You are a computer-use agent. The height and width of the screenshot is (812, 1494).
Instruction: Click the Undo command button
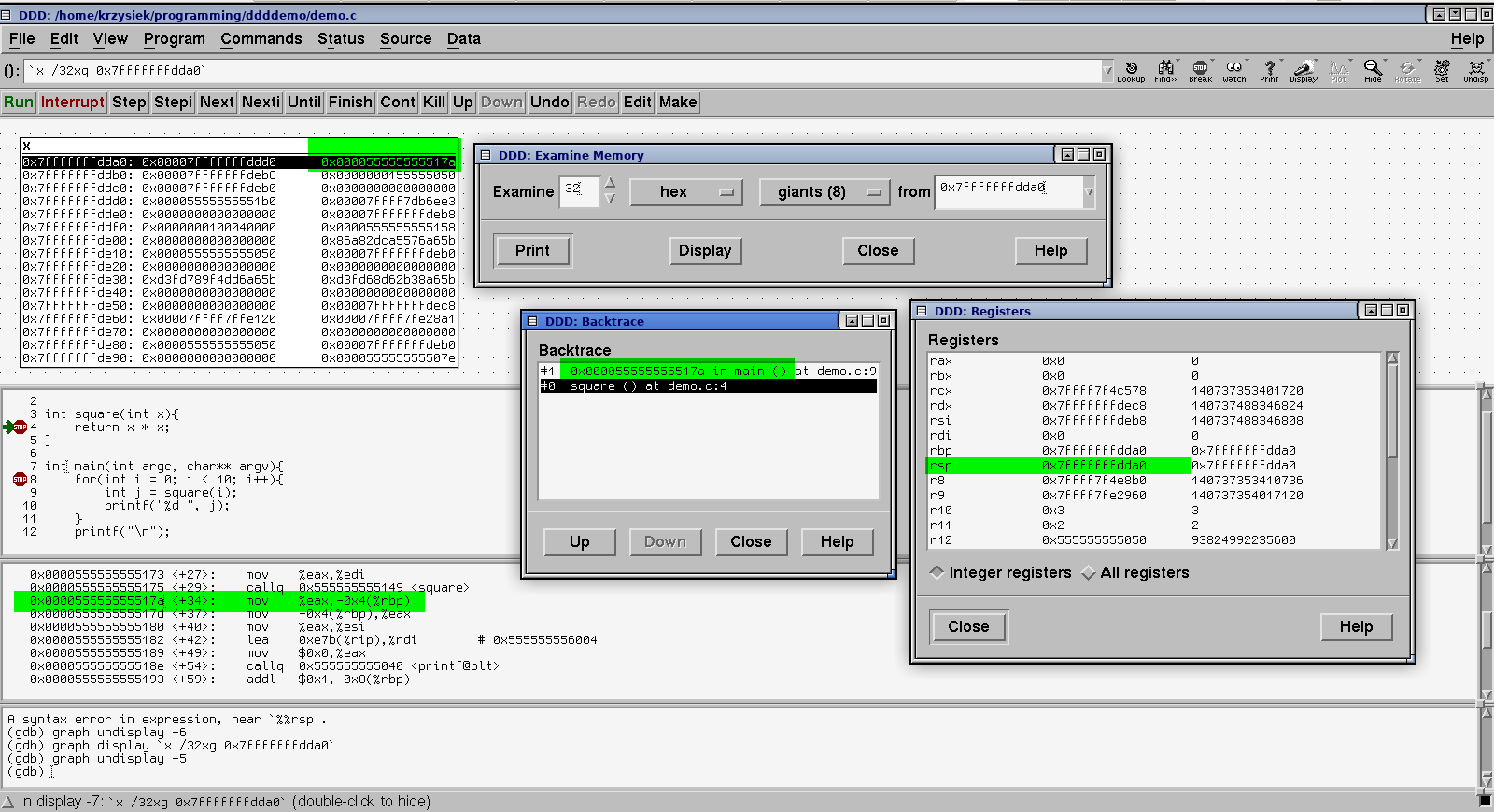point(550,103)
